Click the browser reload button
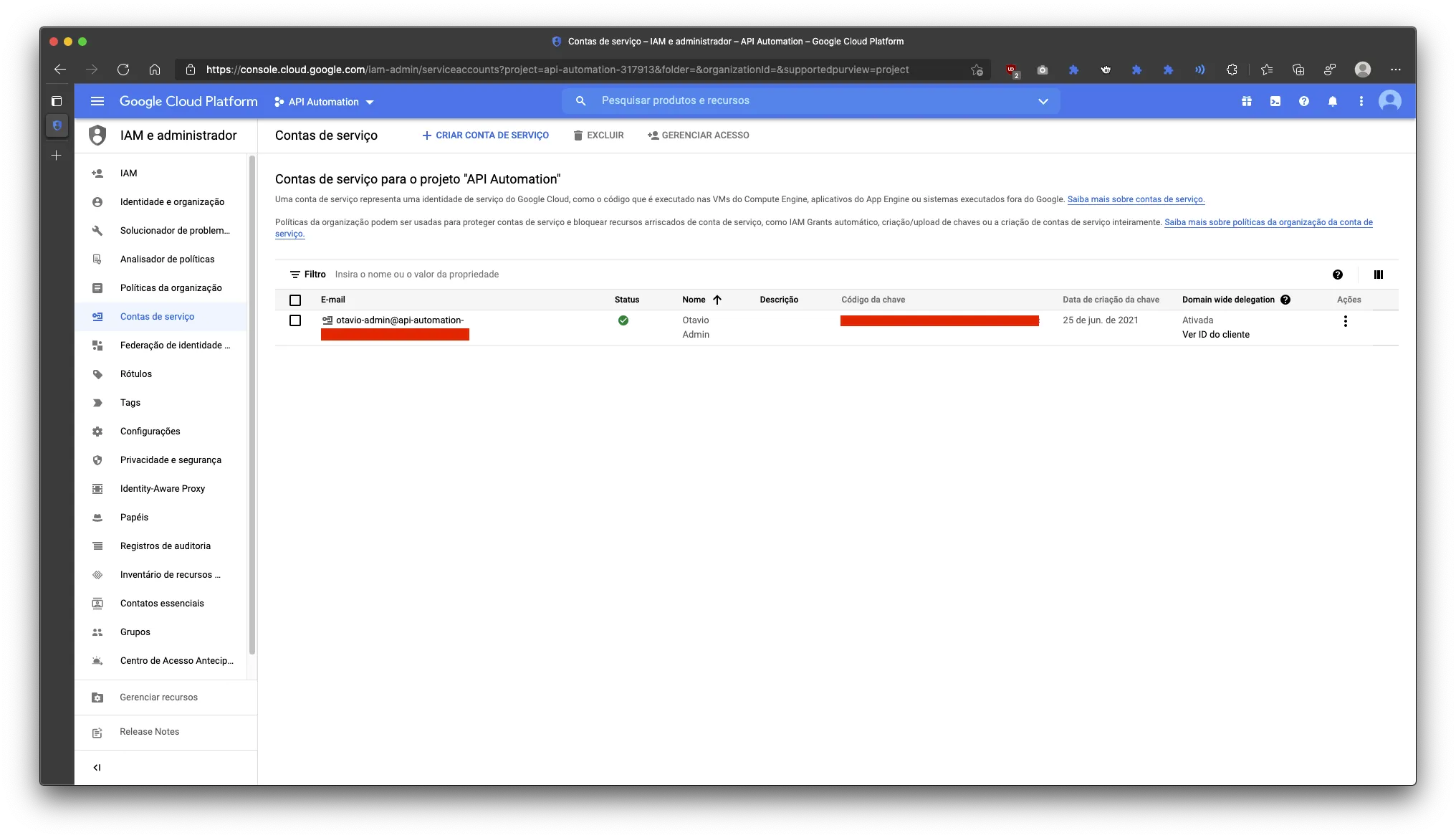Image resolution: width=1456 pixels, height=838 pixels. pos(123,70)
